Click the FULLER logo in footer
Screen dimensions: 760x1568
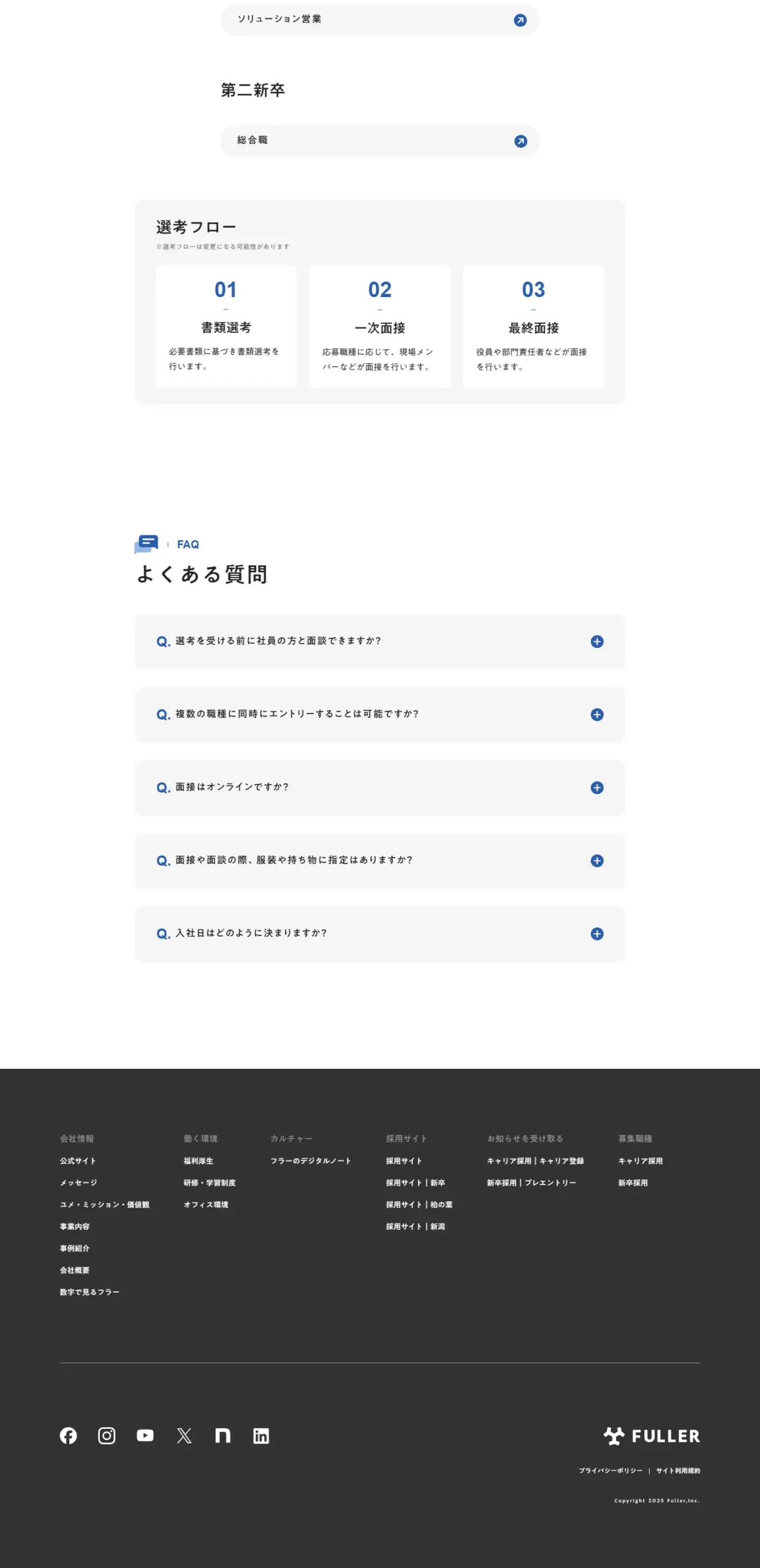652,1436
